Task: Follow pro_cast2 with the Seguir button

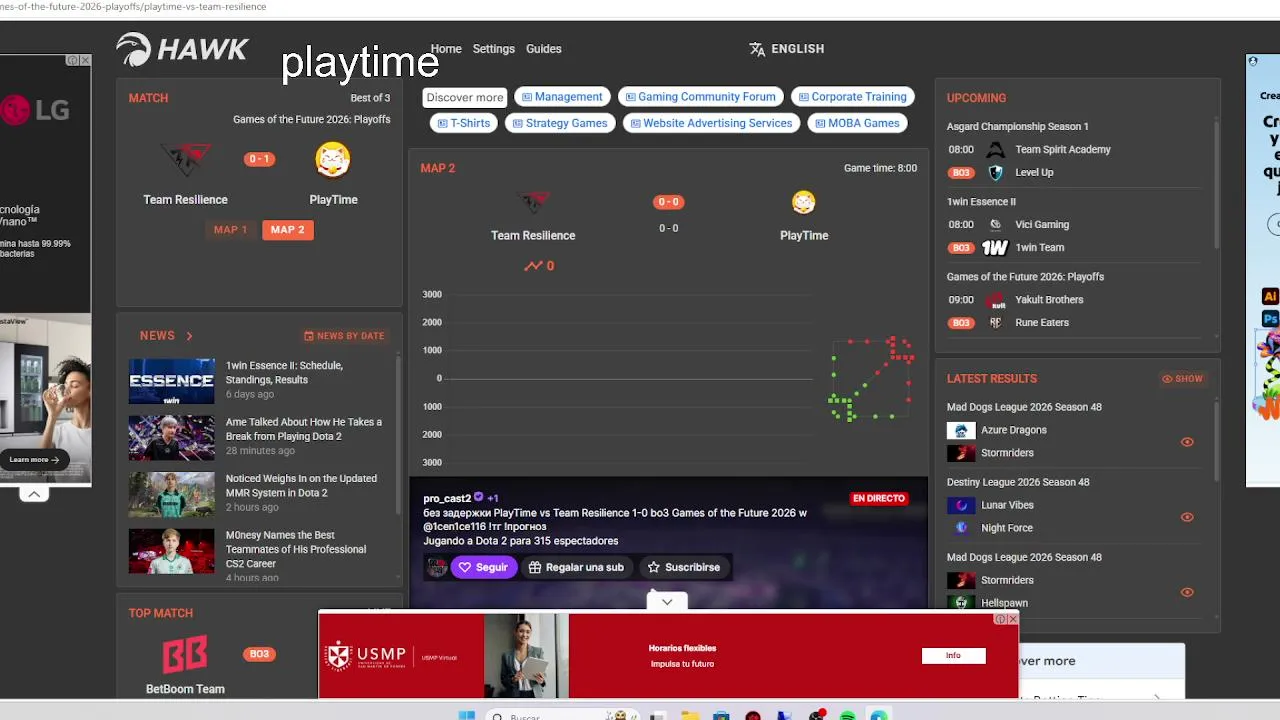Action: [483, 568]
